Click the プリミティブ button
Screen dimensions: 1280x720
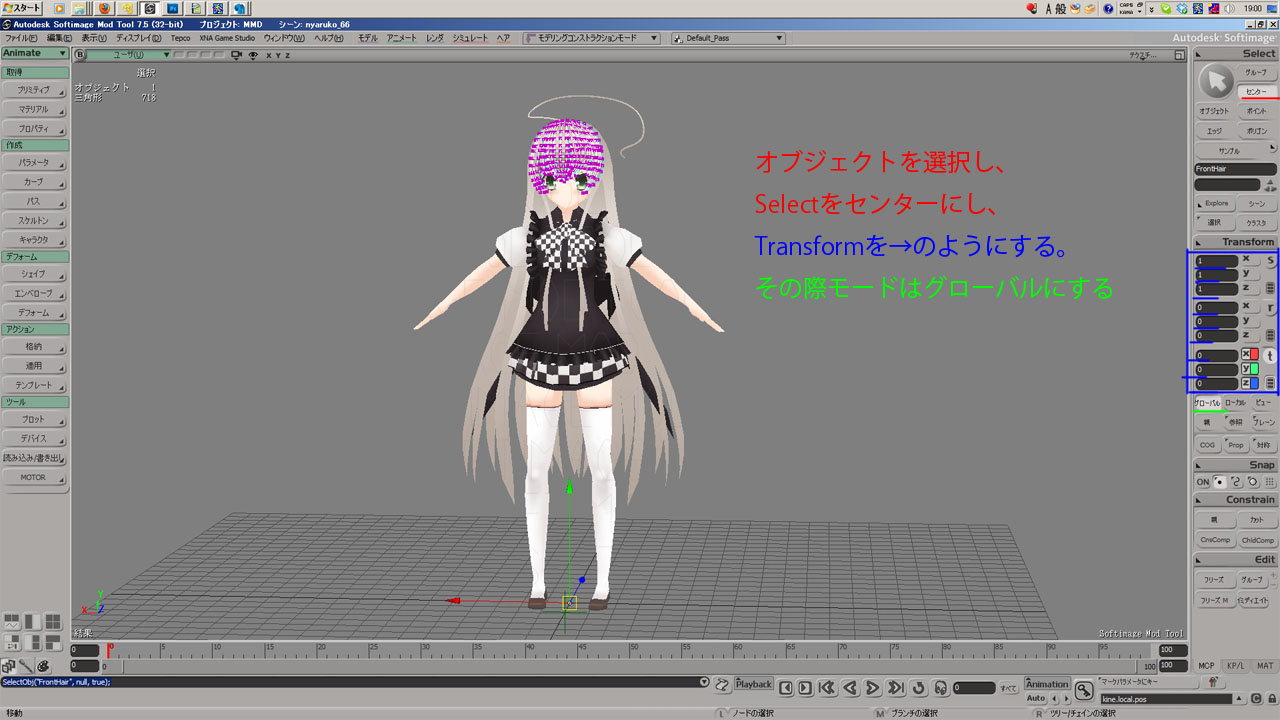pyautogui.click(x=34, y=90)
